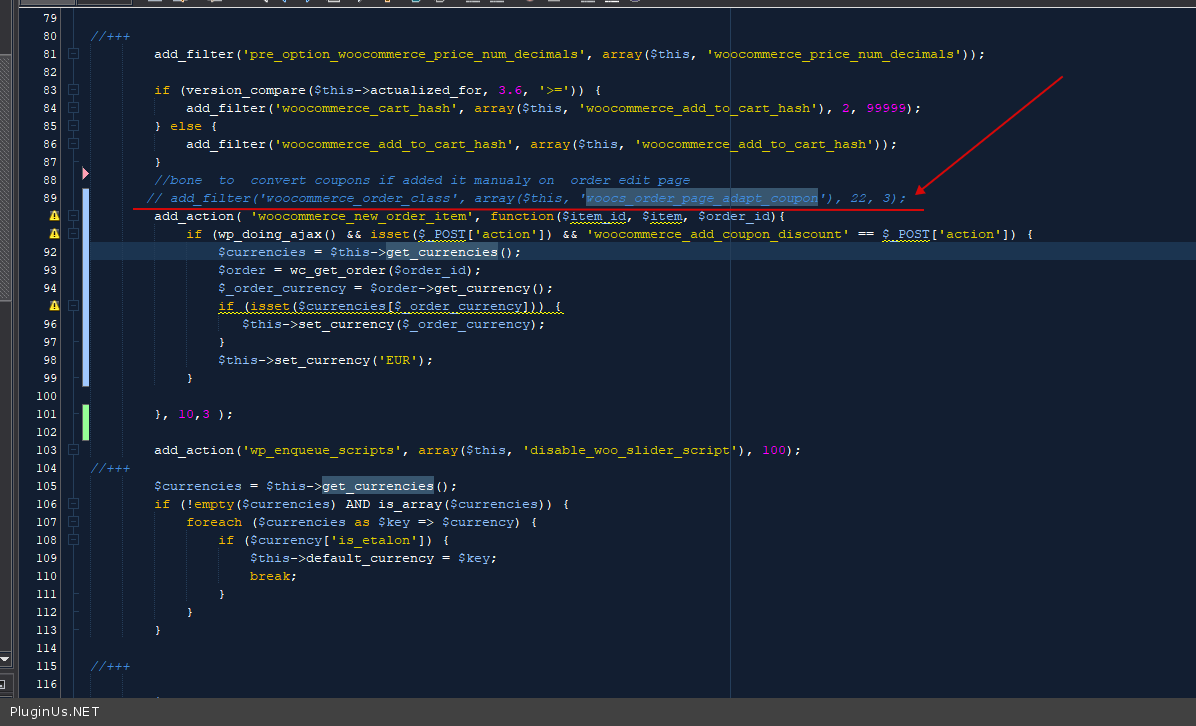
Task: Click the blue change bar at line 89
Action: point(85,198)
